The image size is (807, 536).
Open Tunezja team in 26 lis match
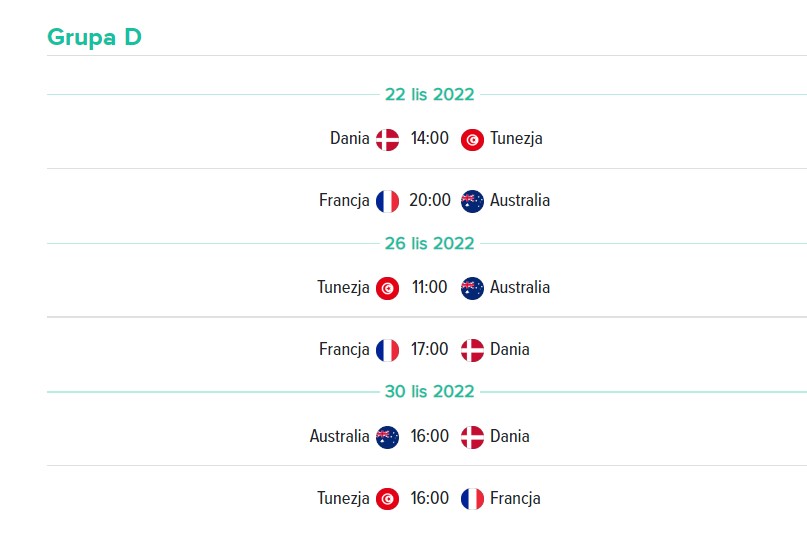pos(343,287)
